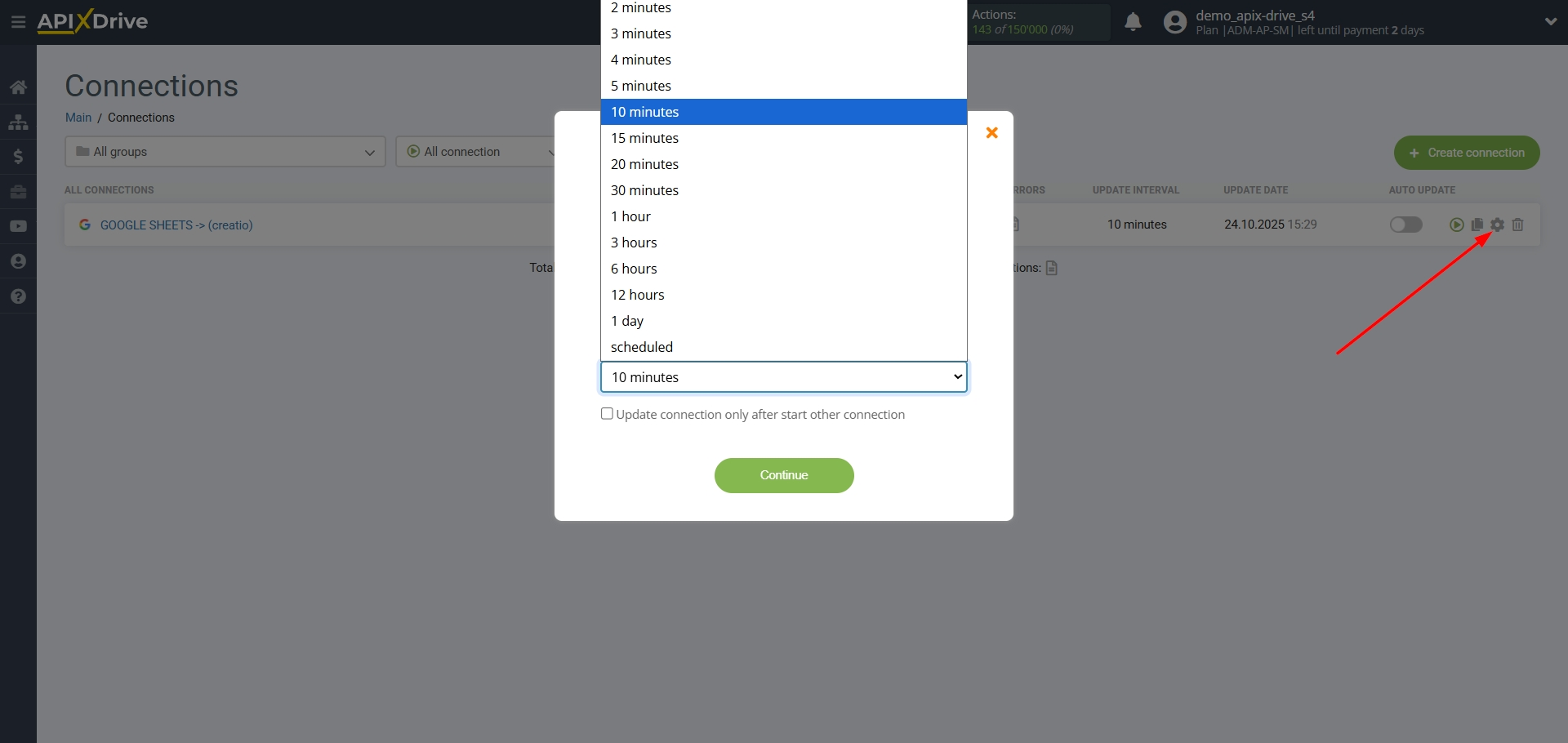1568x743 pixels.
Task: Close the dialog with orange X
Action: (991, 132)
